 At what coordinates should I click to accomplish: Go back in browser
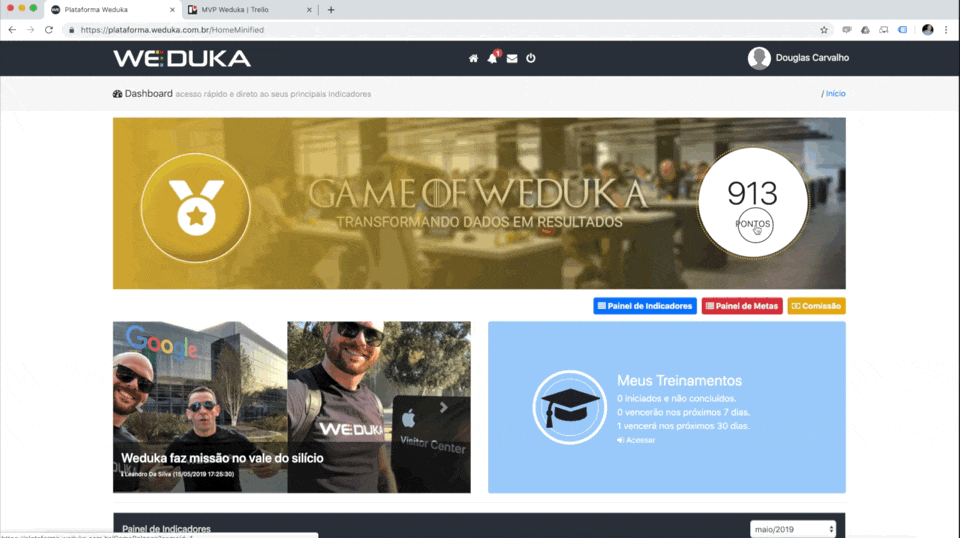click(12, 29)
